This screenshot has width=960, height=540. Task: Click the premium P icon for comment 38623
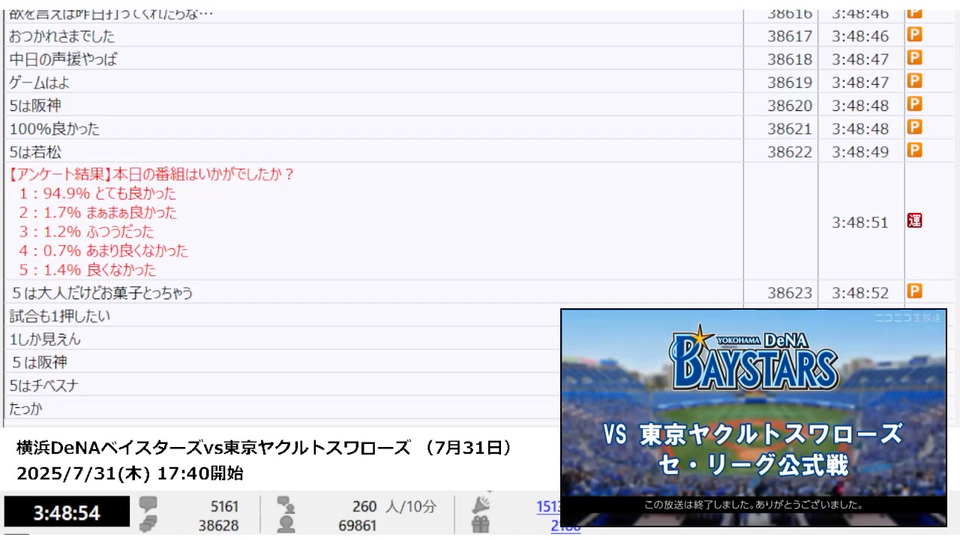914,291
